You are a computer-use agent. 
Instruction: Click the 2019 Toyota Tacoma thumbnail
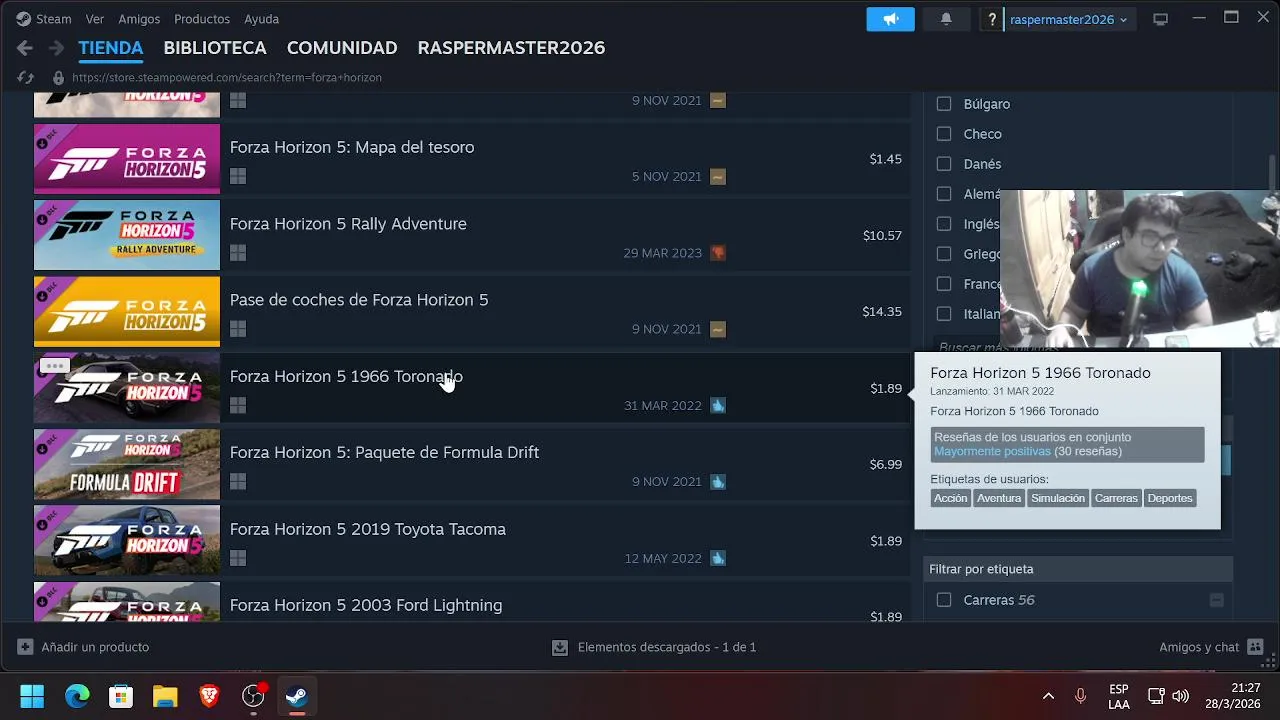coord(127,540)
